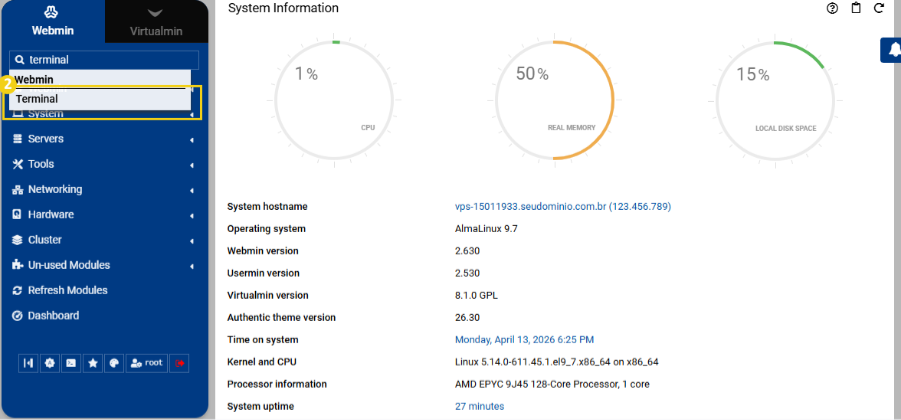Toggle the theme configuration gear button
Viewport: 901px width, 420px height.
click(x=49, y=363)
